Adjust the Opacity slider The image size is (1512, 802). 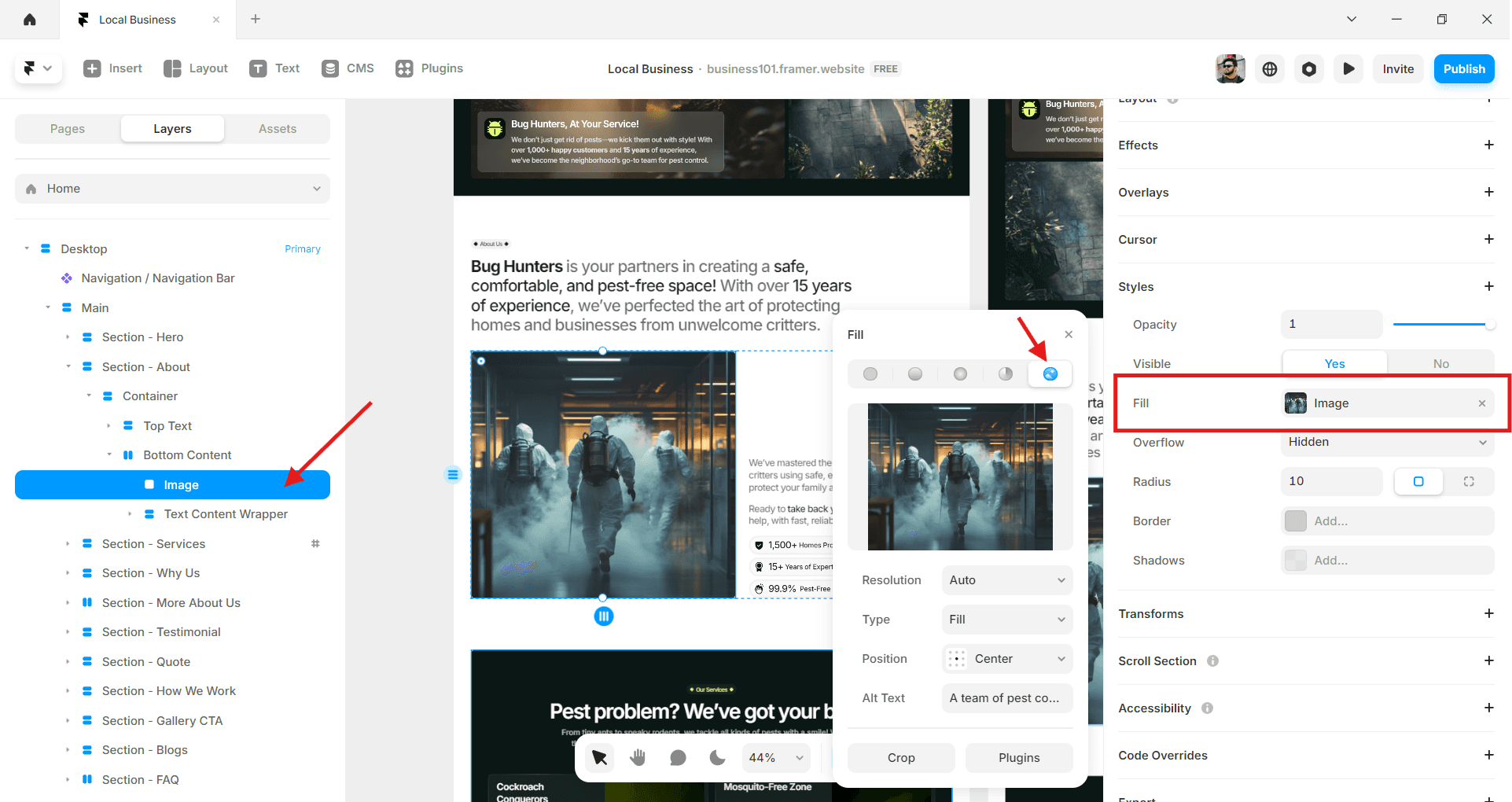1443,324
